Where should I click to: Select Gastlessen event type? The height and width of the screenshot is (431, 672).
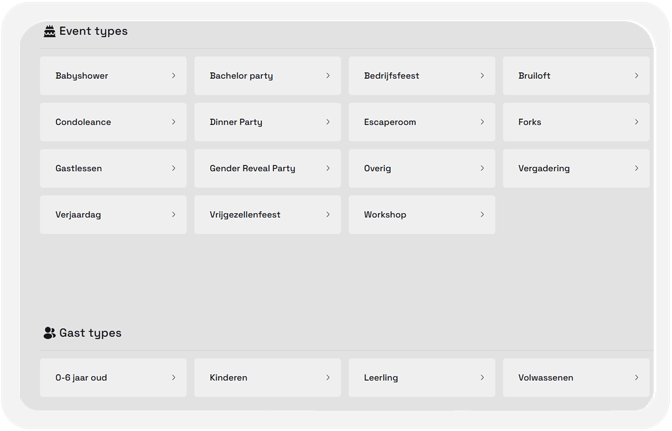click(x=113, y=168)
